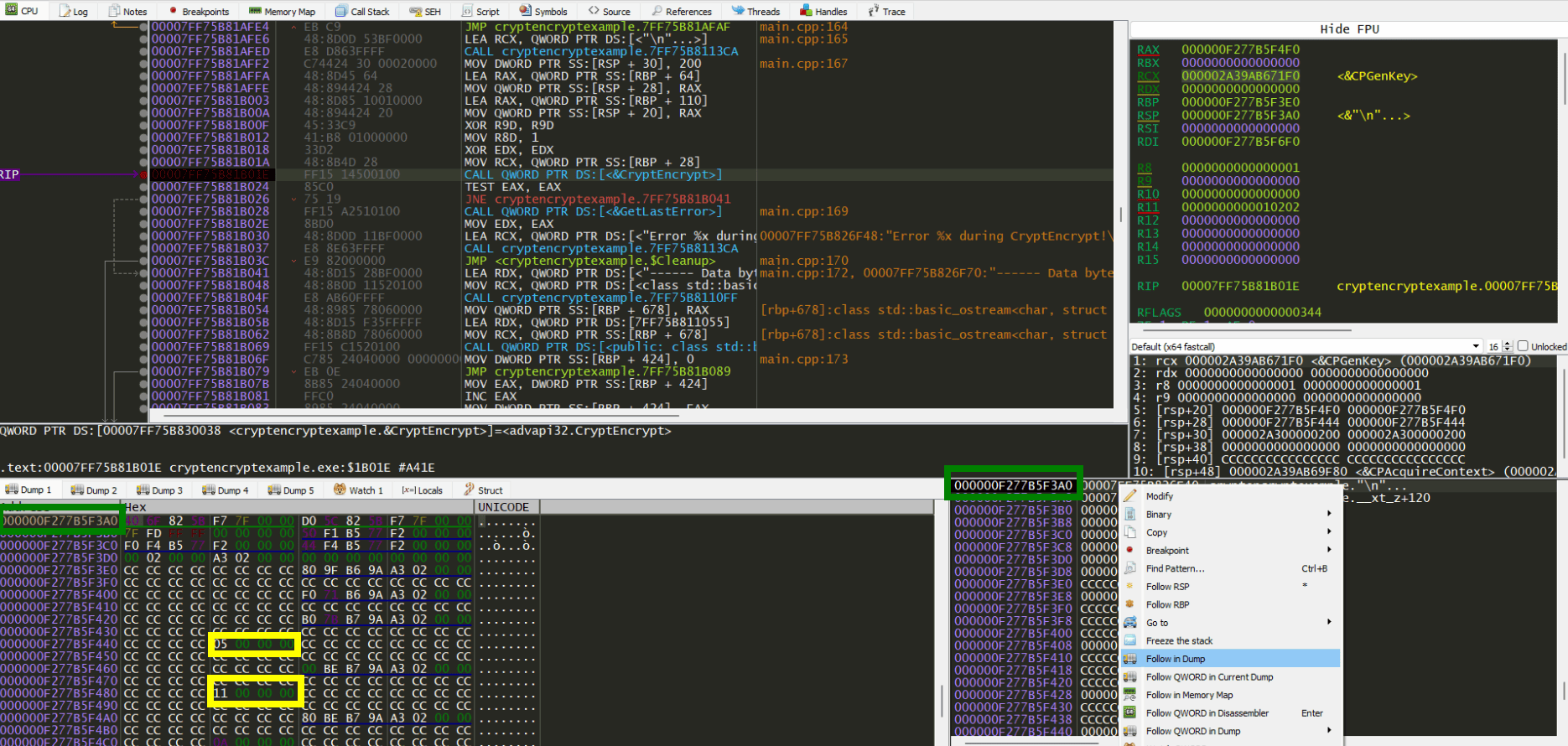Click the Breakpoints tab red dot icon

(174, 11)
